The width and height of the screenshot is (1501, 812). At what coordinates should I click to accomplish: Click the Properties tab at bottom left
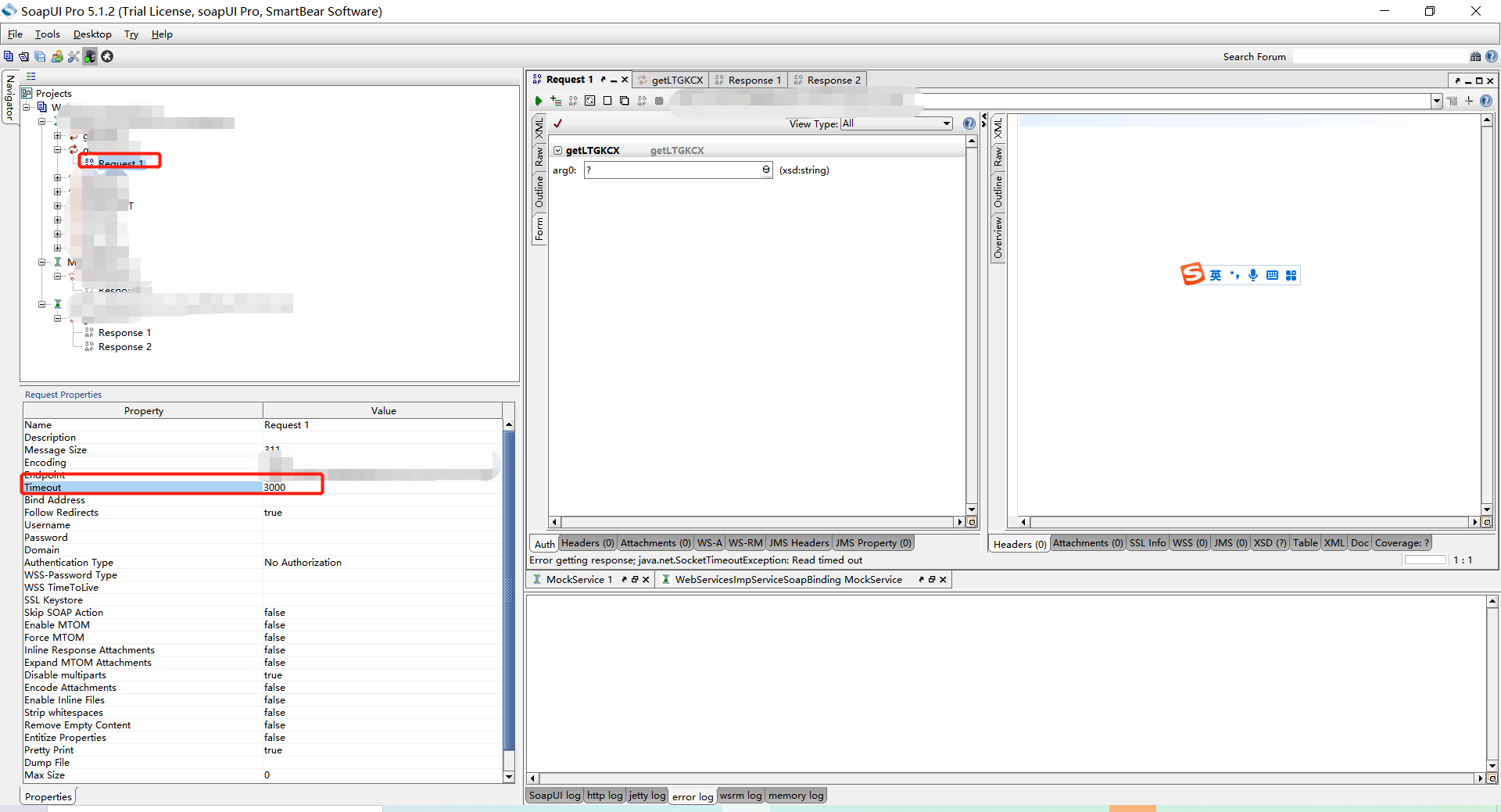point(48,797)
